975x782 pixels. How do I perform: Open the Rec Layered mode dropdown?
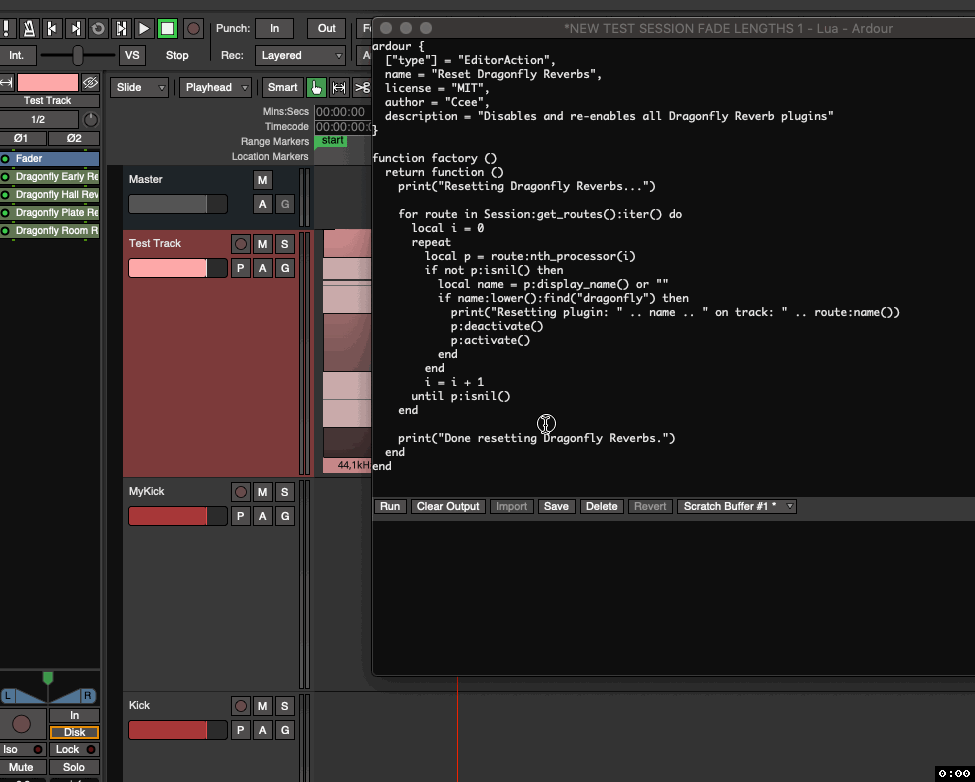(x=300, y=56)
